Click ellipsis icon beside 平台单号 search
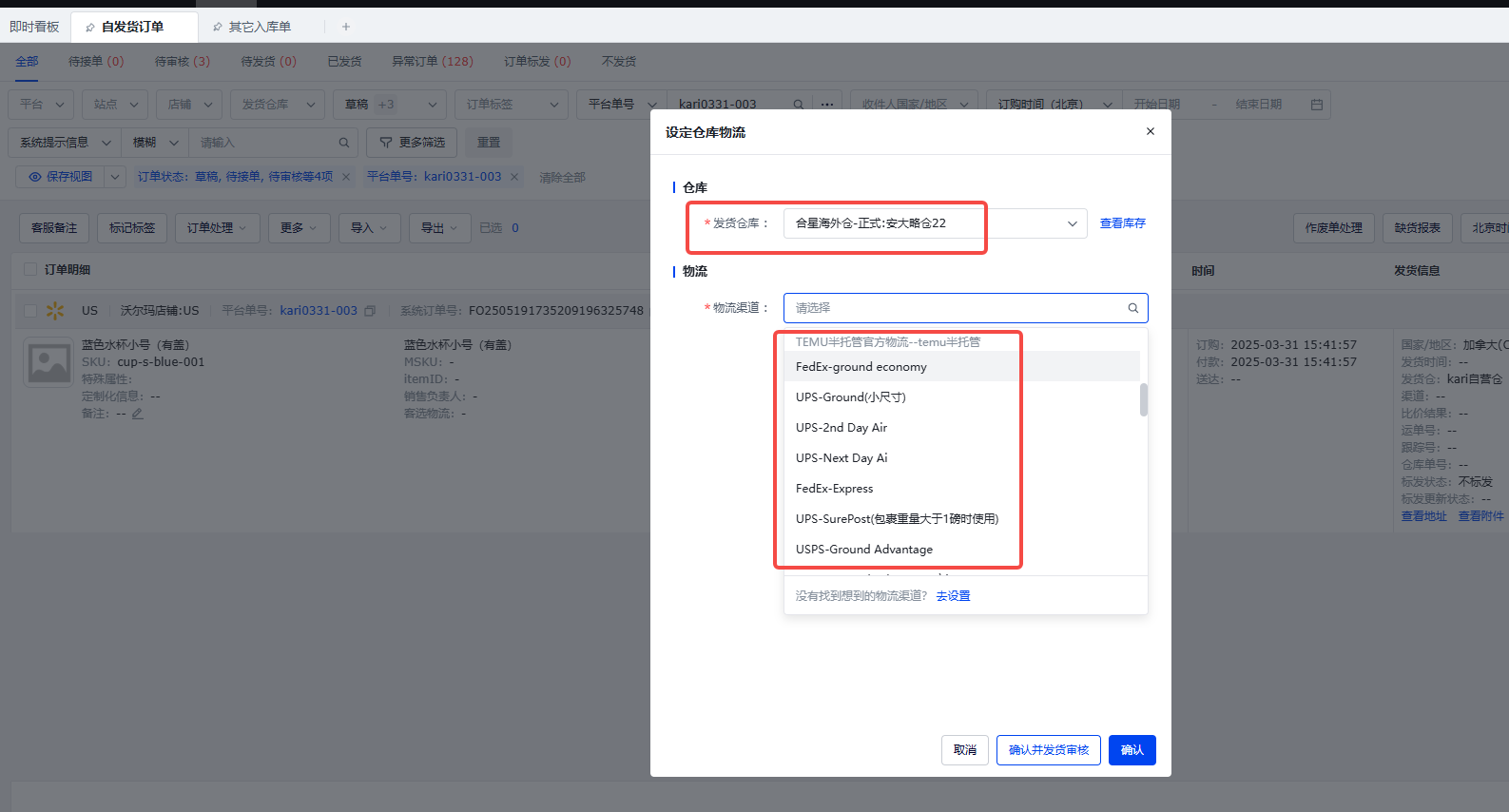Screen dimensions: 1509x812 pyautogui.click(x=828, y=105)
